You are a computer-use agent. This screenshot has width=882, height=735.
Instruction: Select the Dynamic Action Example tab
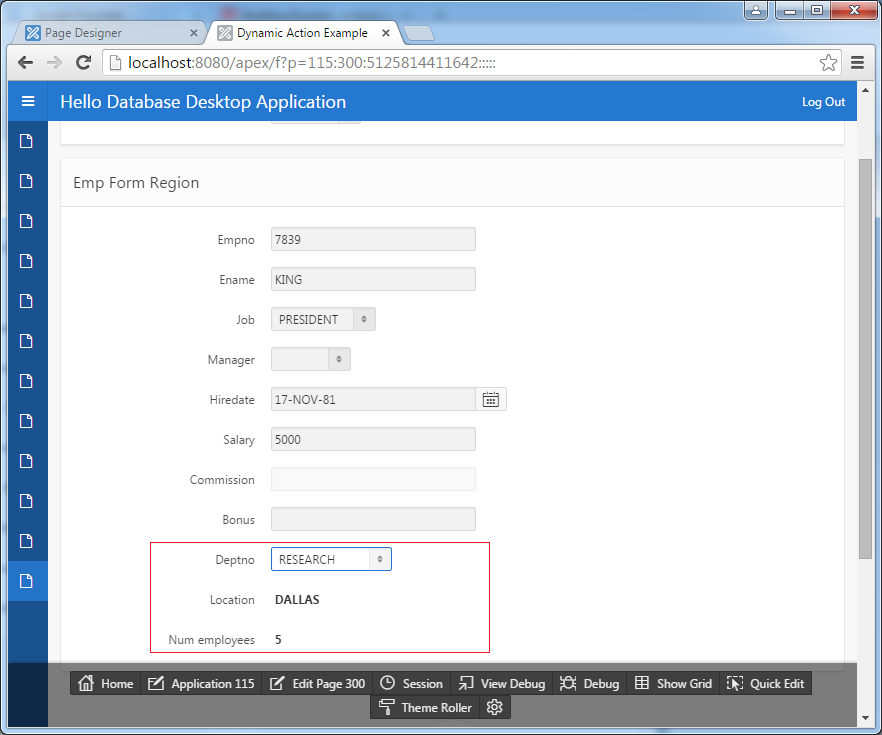coord(302,33)
